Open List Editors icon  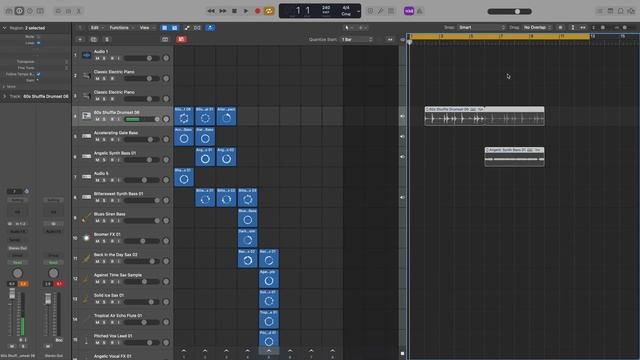[x=600, y=11]
